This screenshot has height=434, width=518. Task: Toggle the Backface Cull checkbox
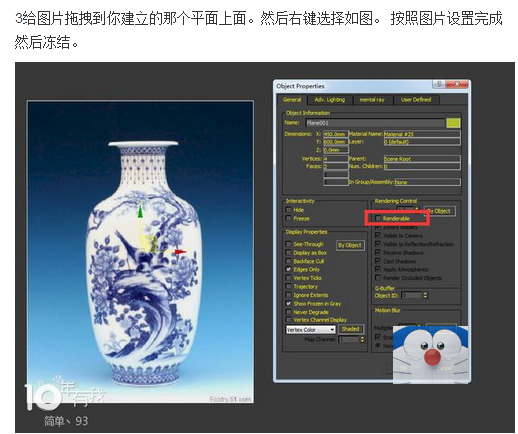pos(289,261)
